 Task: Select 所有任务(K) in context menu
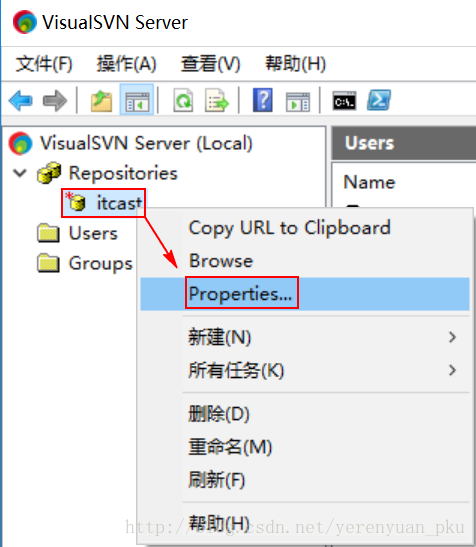305,370
